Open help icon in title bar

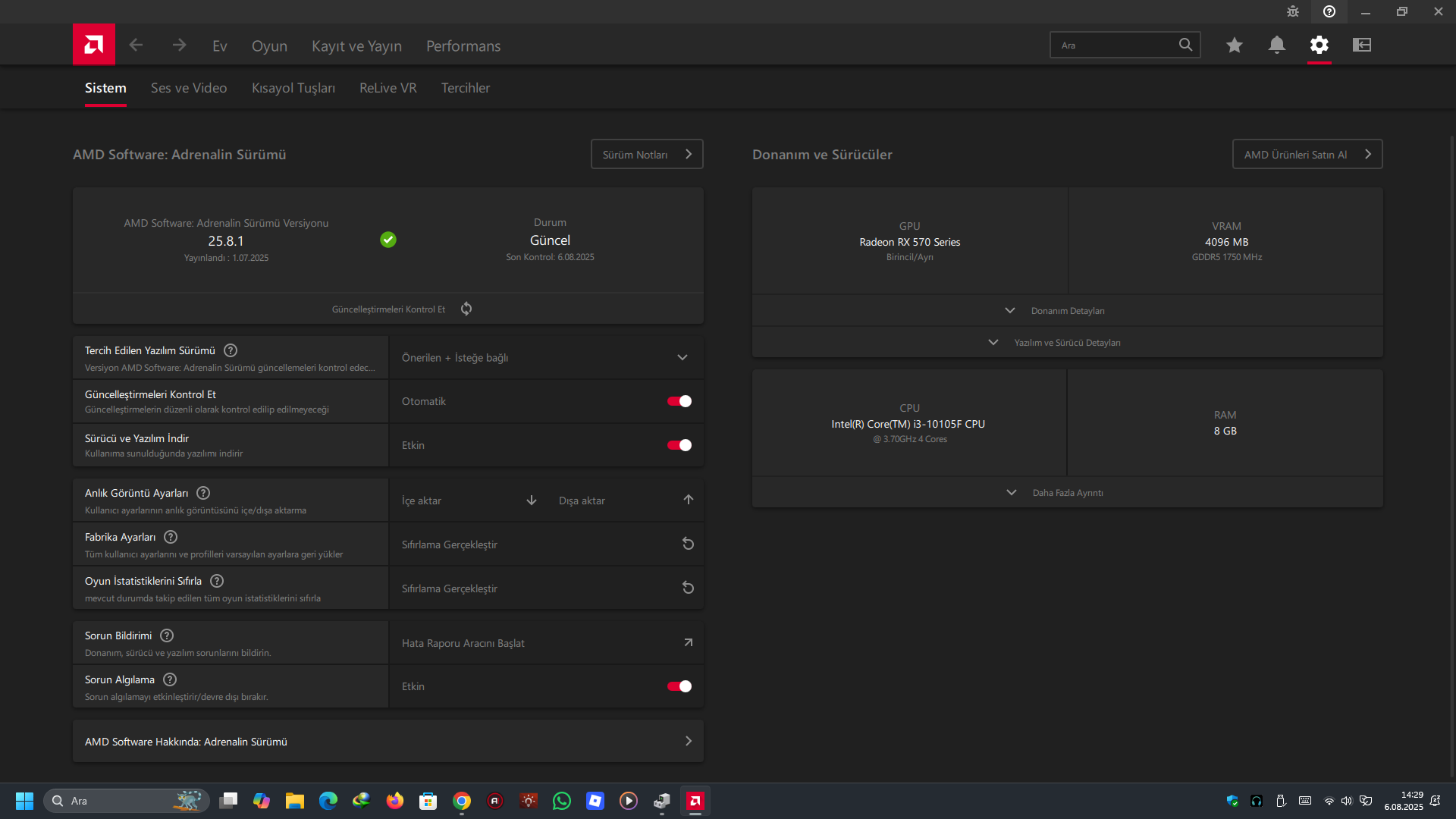1329,11
